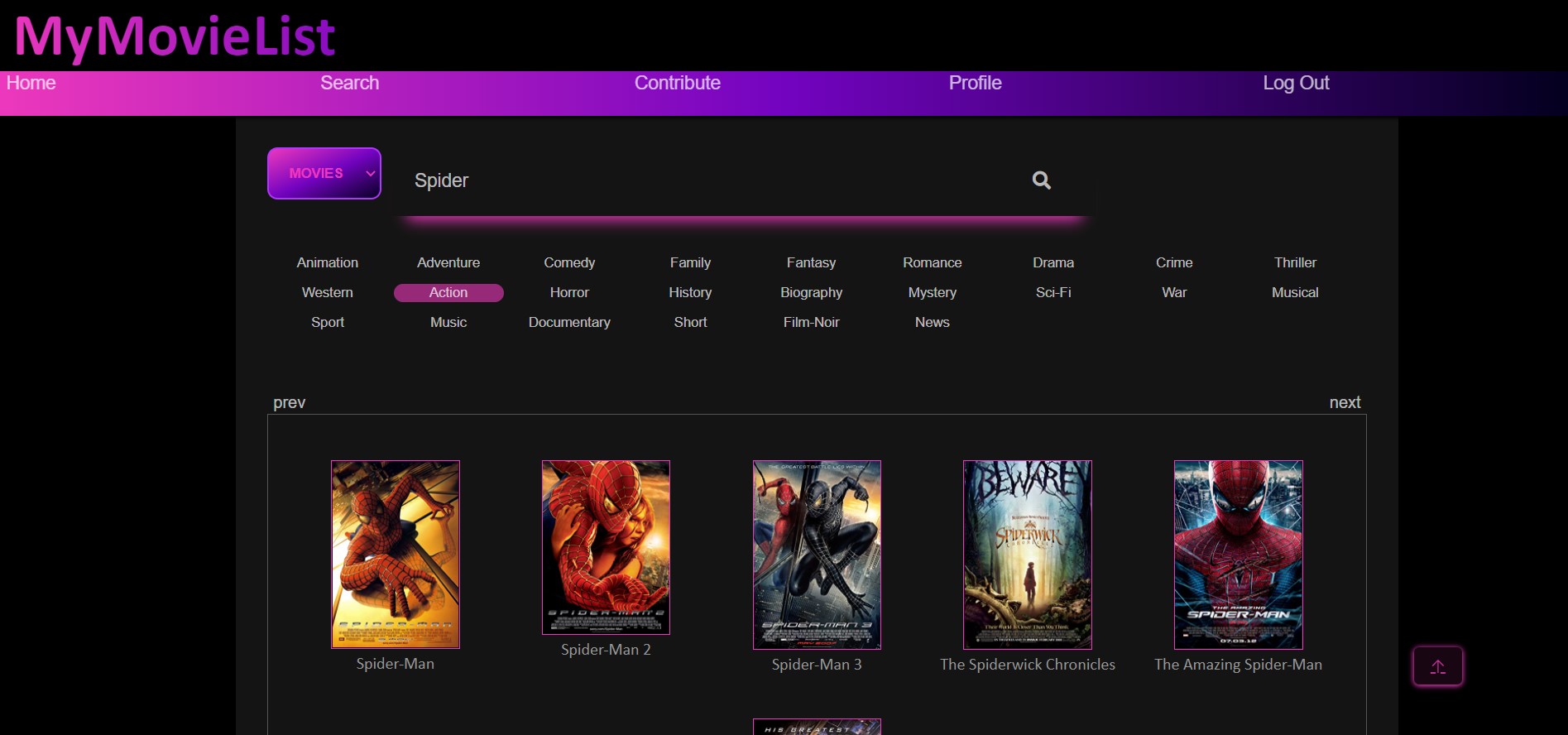Click the next page link
Image resolution: width=1568 pixels, height=735 pixels.
(x=1345, y=402)
